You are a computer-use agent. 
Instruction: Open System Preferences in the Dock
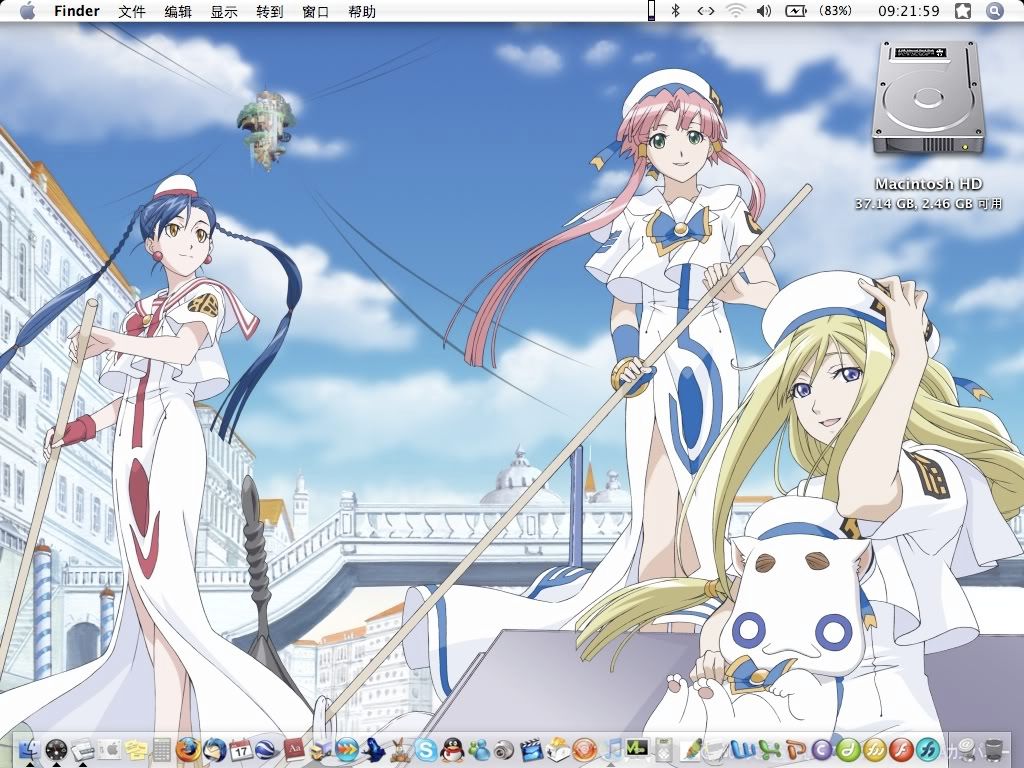110,750
